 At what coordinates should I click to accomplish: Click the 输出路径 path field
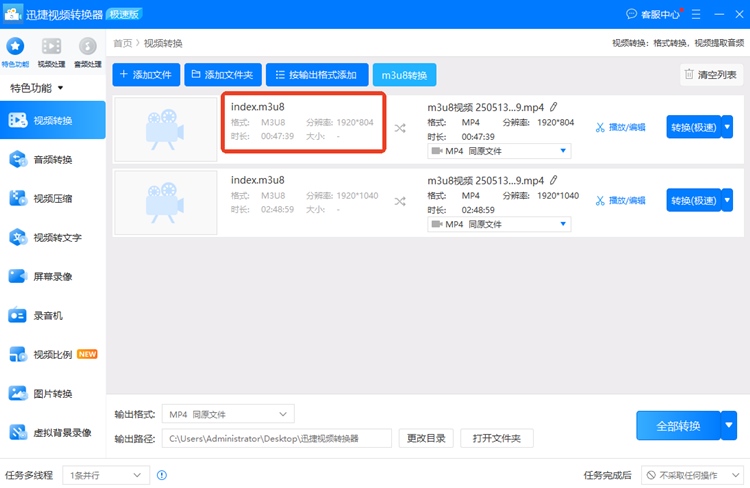(276, 438)
